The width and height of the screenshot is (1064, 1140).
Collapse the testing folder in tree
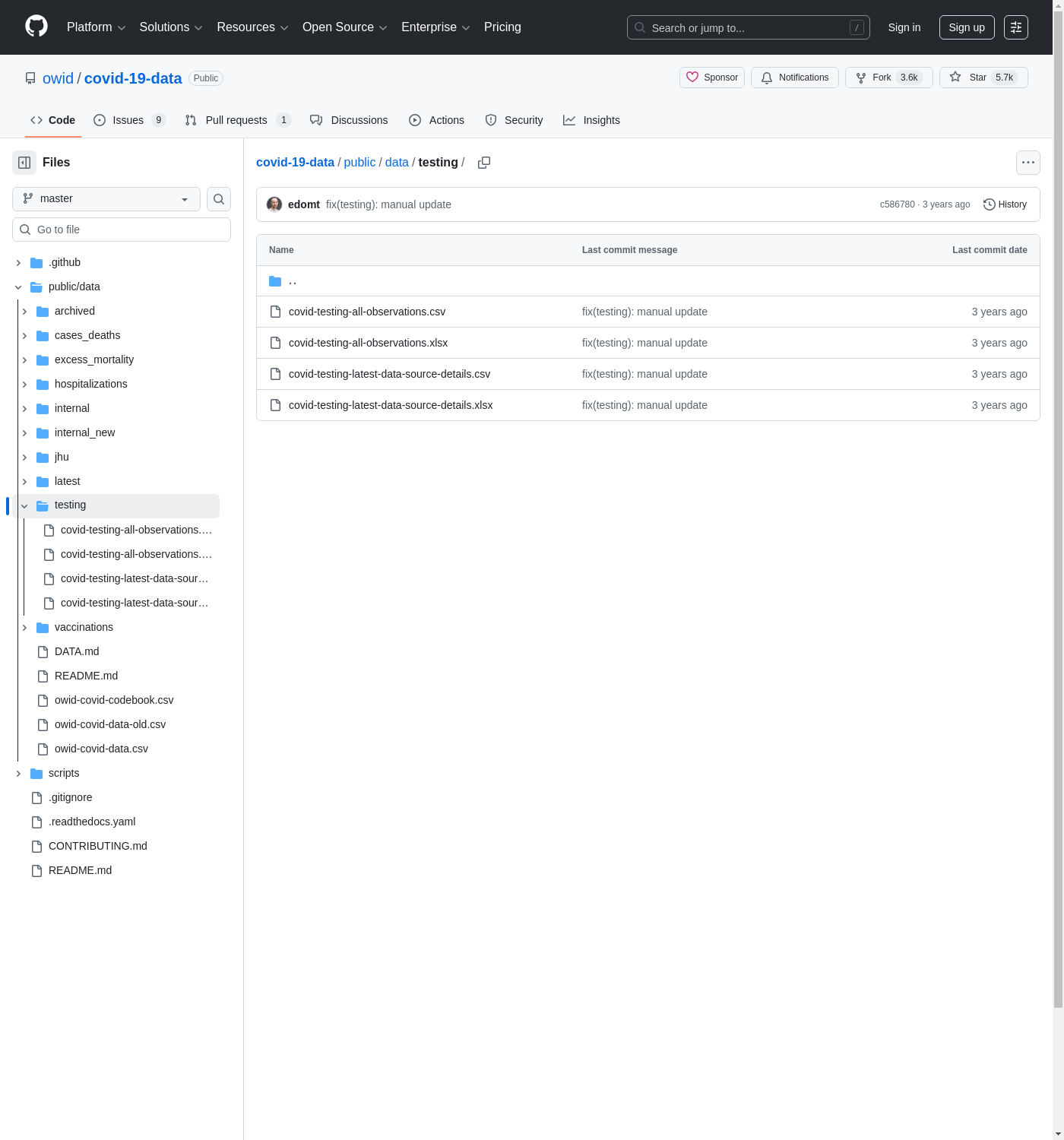[24, 506]
